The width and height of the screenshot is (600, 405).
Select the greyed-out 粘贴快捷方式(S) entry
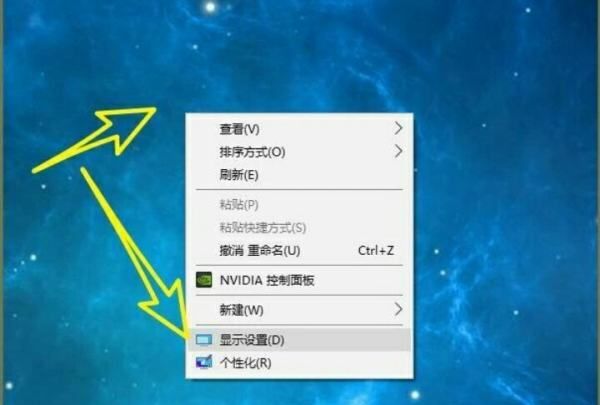click(299, 228)
